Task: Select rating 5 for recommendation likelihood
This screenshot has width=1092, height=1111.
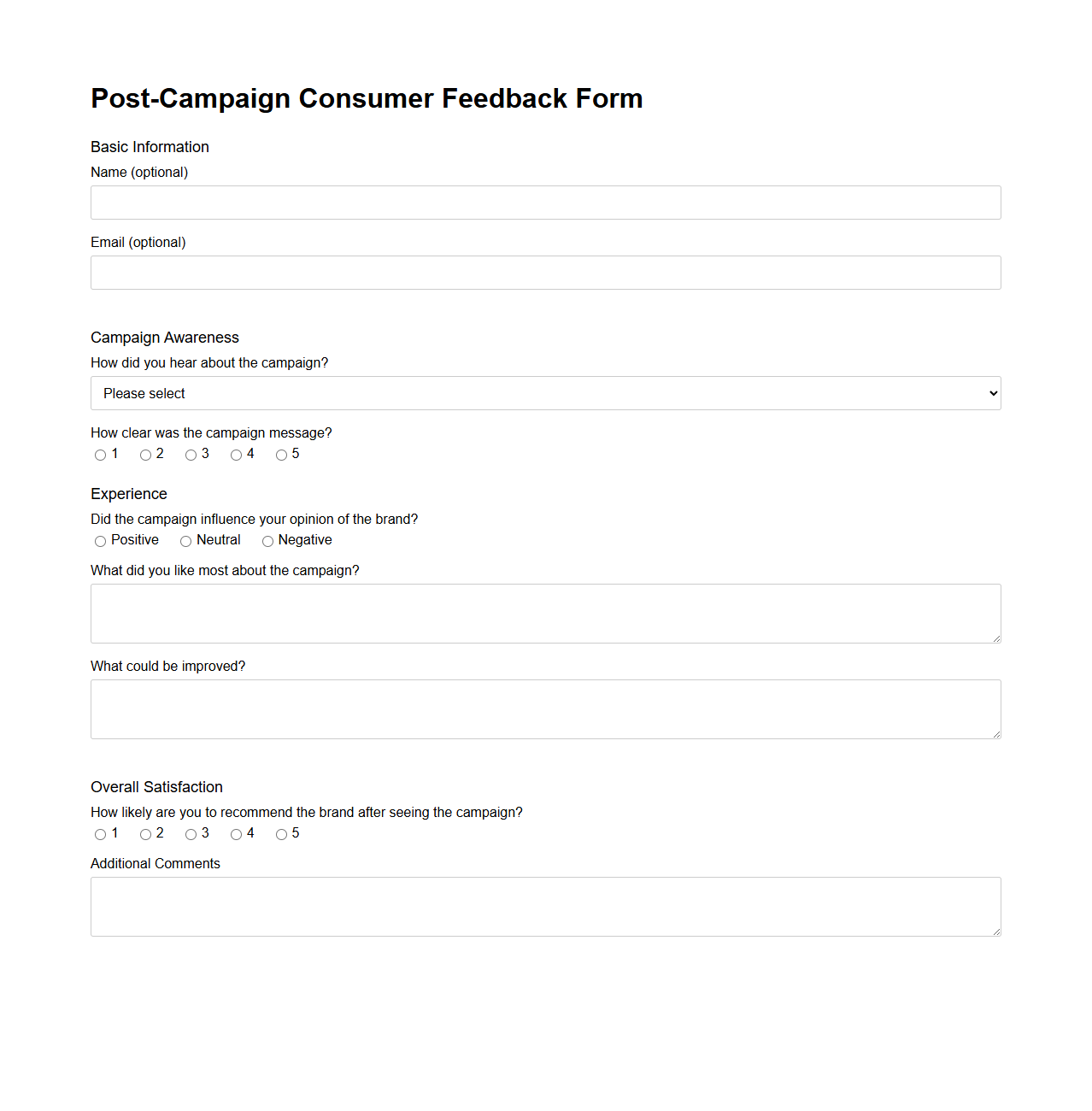Action: (x=281, y=834)
